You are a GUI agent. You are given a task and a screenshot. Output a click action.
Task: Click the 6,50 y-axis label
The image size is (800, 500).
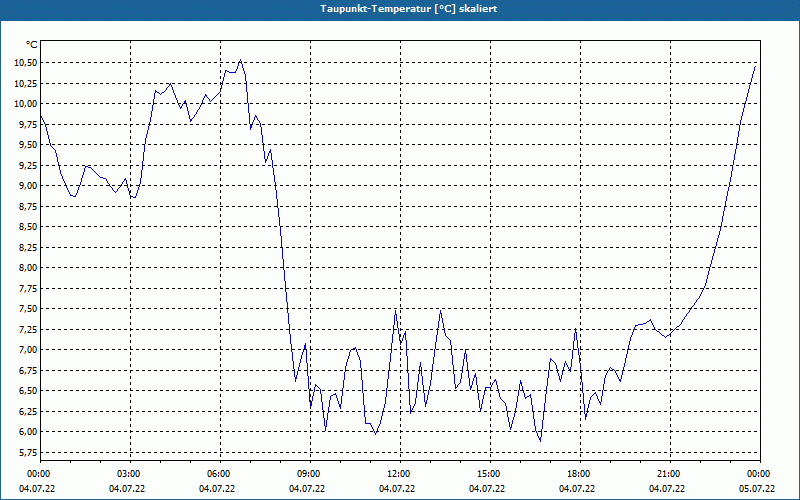pyautogui.click(x=28, y=391)
